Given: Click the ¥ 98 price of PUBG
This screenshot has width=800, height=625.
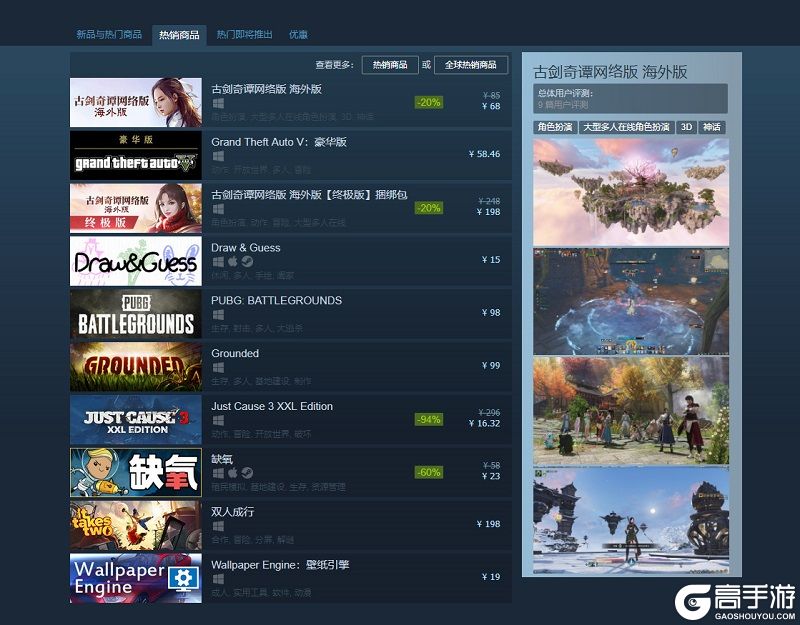Looking at the screenshot, I should coord(491,313).
